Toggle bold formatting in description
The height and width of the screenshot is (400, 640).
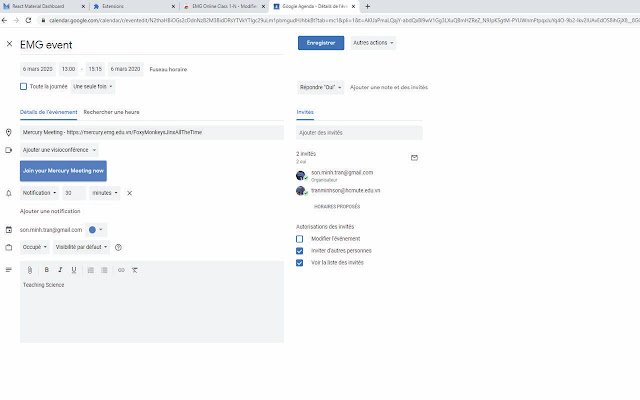click(x=47, y=270)
